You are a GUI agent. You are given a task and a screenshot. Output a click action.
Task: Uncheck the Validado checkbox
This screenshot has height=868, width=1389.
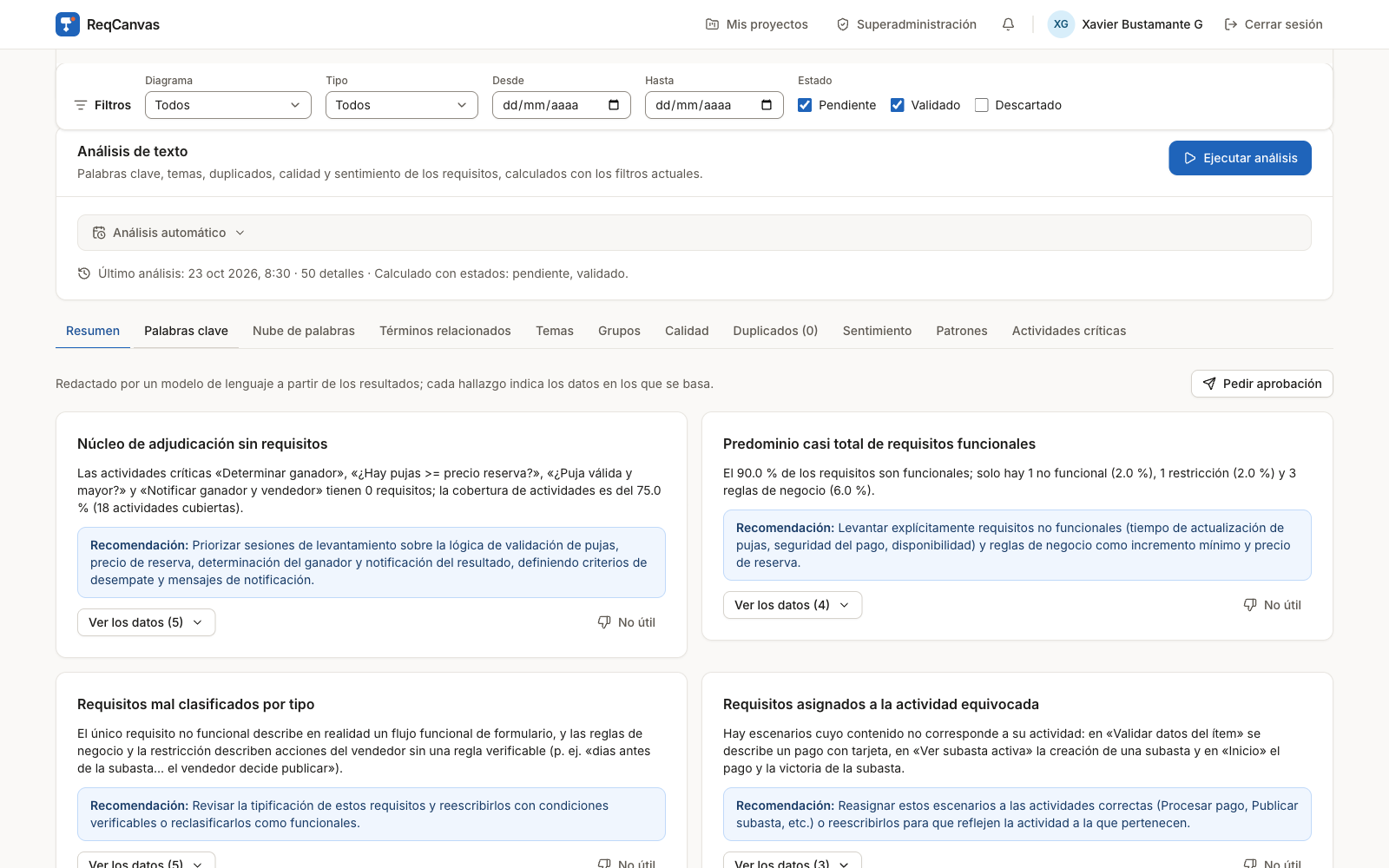[x=898, y=105]
